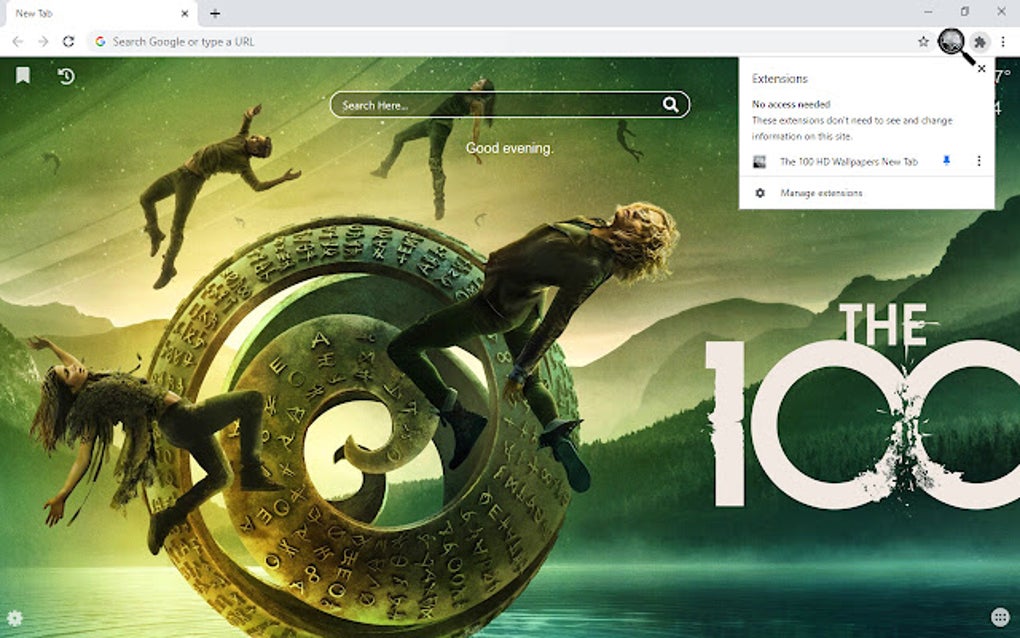
Task: Close the Extensions popup
Action: pos(982,68)
